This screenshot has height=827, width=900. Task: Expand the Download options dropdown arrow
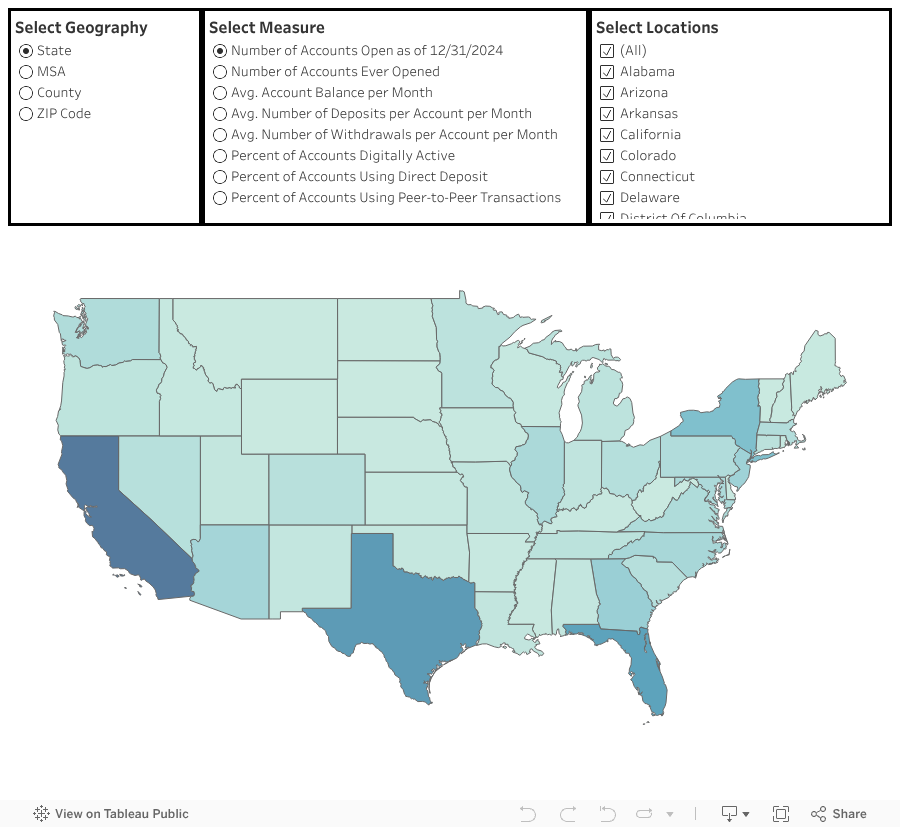tap(745, 813)
